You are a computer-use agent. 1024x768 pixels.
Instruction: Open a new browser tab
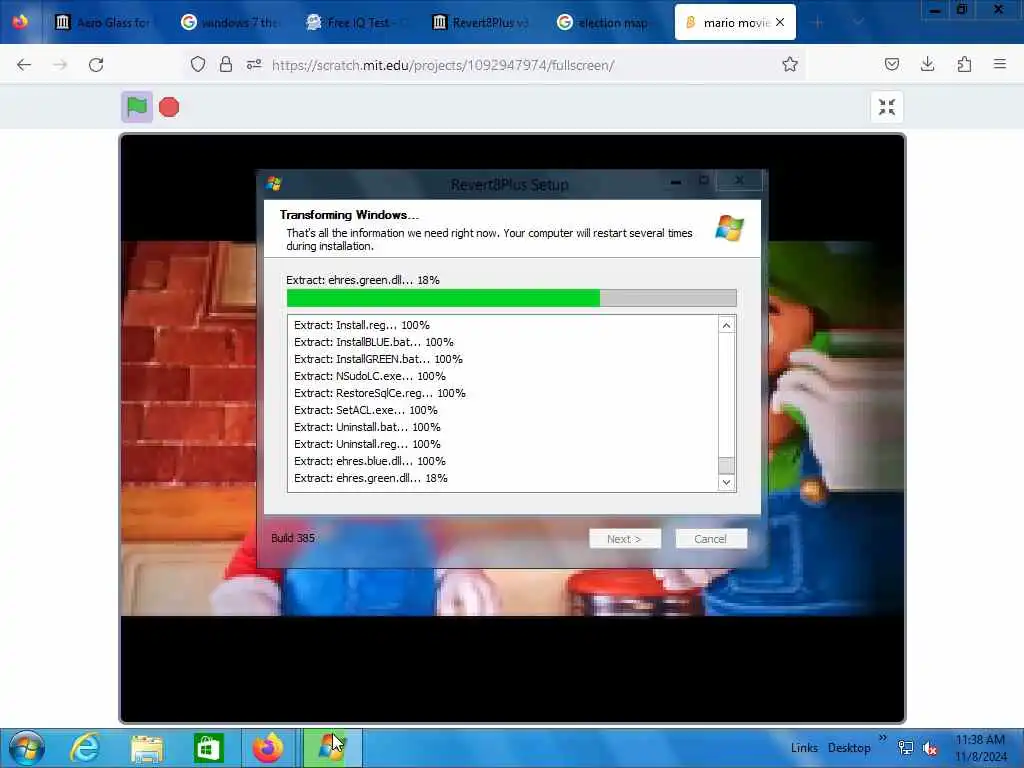point(817,23)
